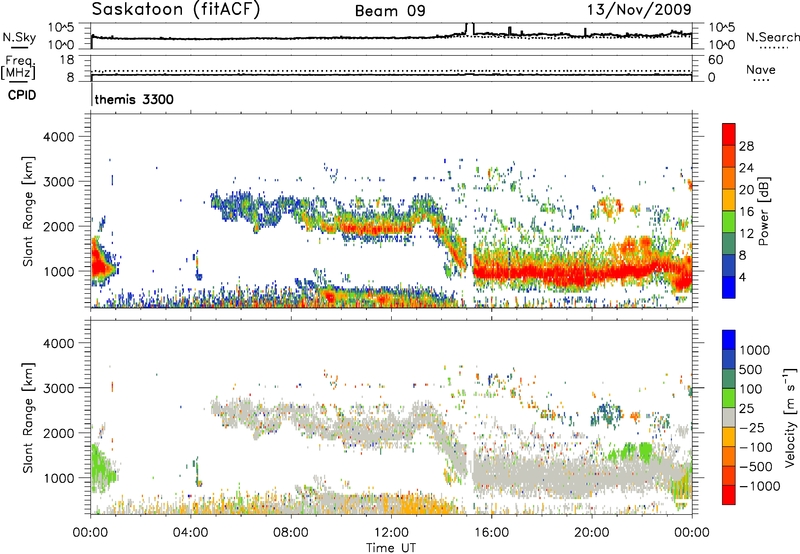This screenshot has height=554, width=800.
Task: Click the 'Power [dB]' colorbar label
Action: 763,211
